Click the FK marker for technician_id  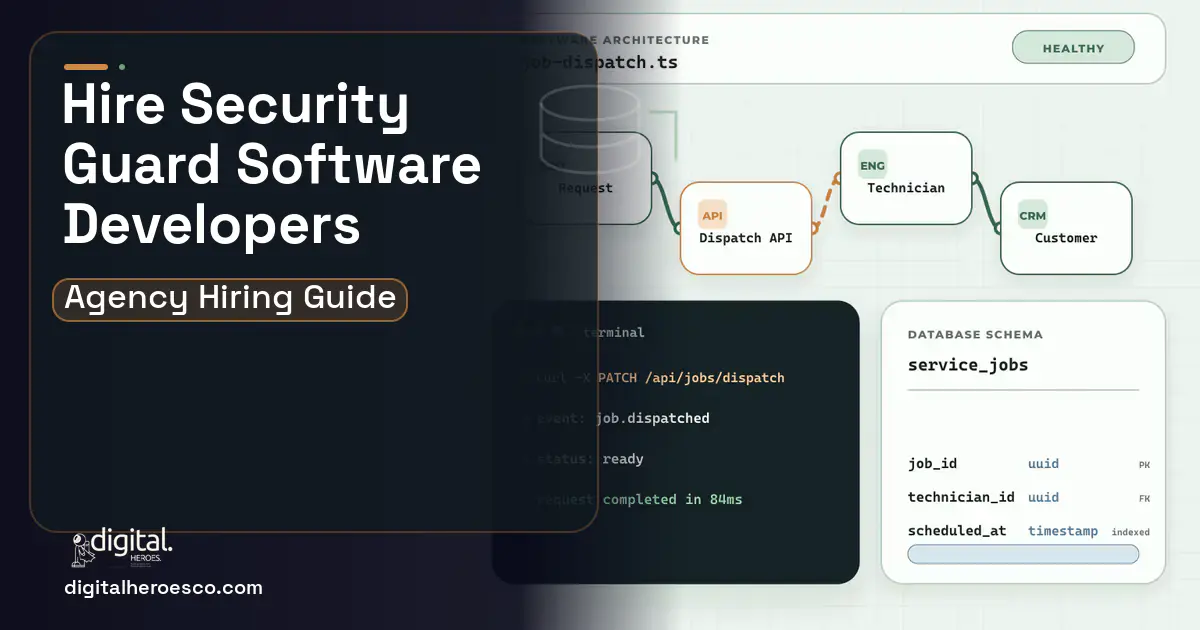tap(1144, 498)
